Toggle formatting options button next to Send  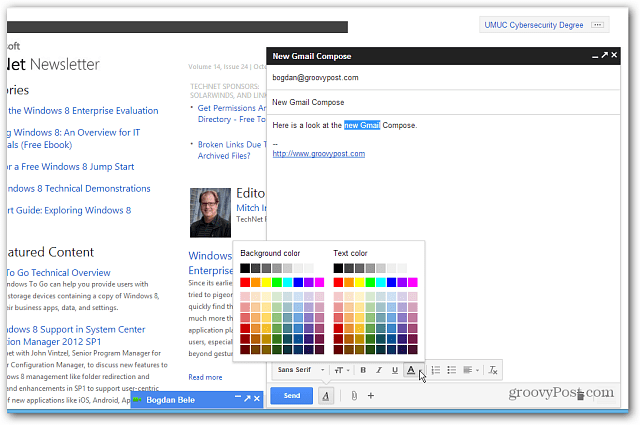(x=326, y=396)
